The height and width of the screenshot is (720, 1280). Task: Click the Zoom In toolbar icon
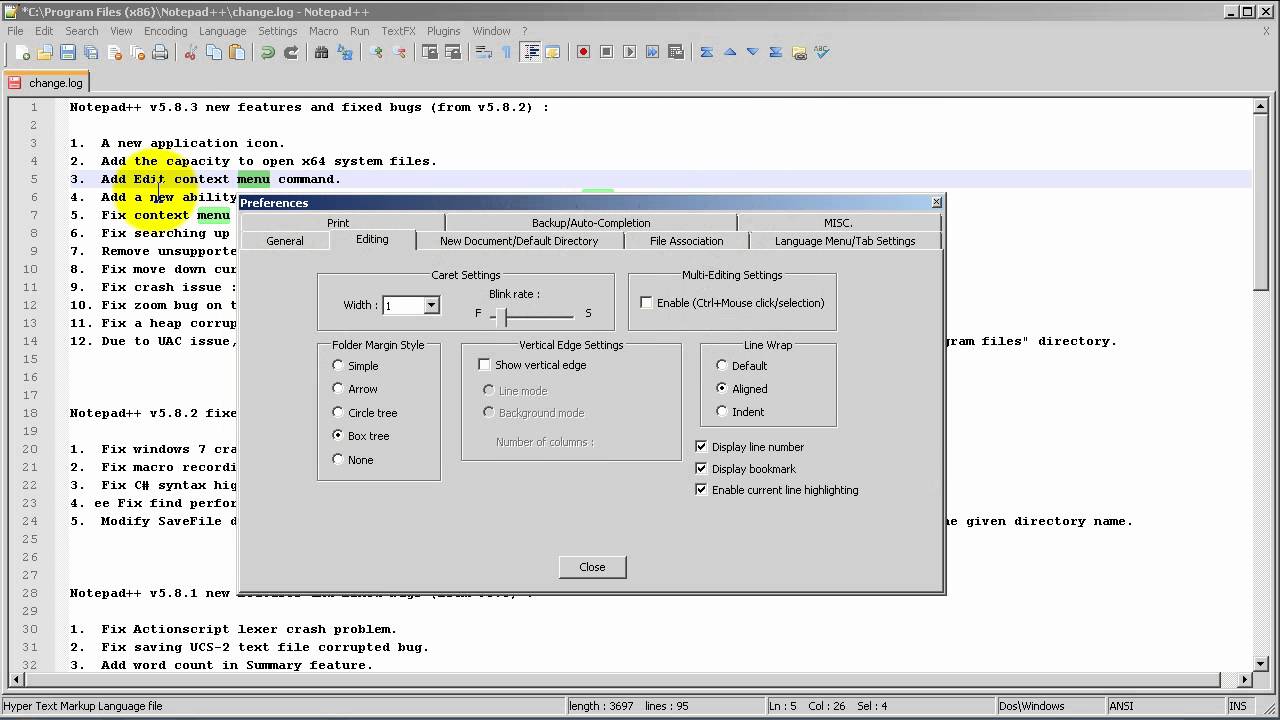click(x=376, y=52)
